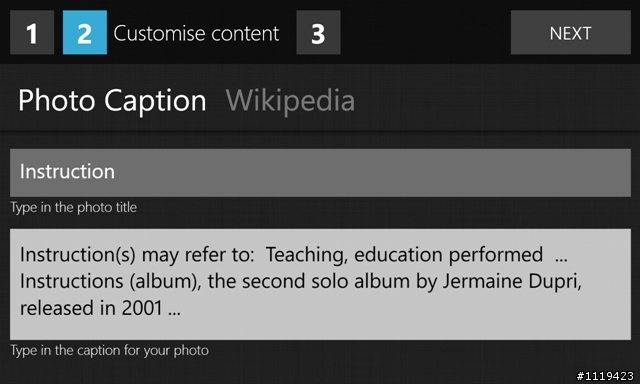Image resolution: width=640 pixels, height=384 pixels.
Task: Click "Instructions (album)" in the caption text
Action: (110, 281)
